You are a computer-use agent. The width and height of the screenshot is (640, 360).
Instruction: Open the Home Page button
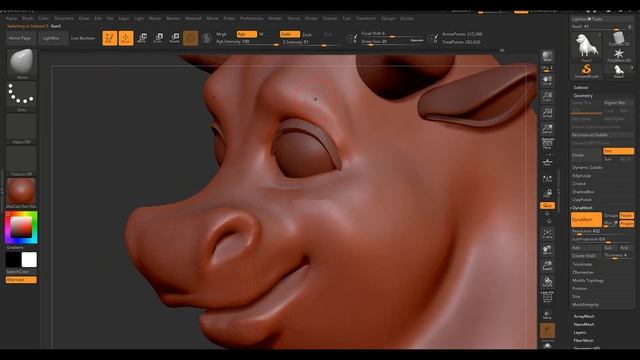(x=20, y=38)
